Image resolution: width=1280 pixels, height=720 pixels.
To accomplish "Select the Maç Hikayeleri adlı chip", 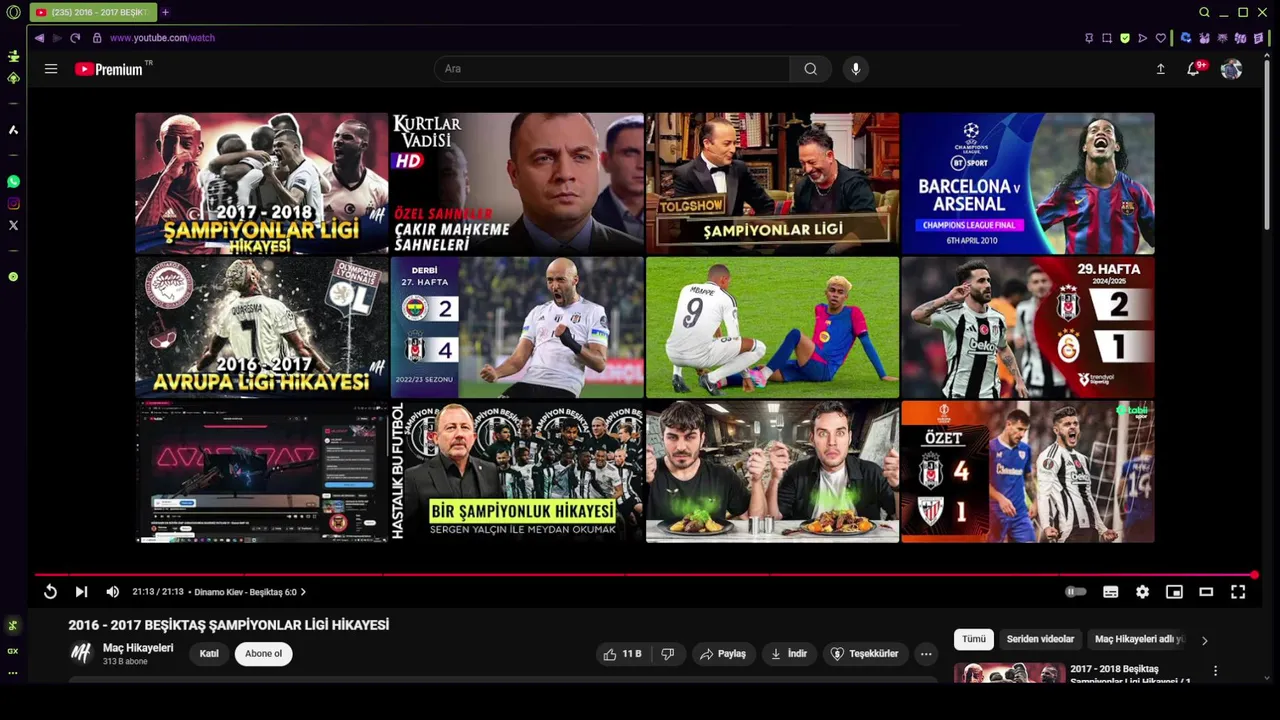I will pyautogui.click(x=1139, y=639).
